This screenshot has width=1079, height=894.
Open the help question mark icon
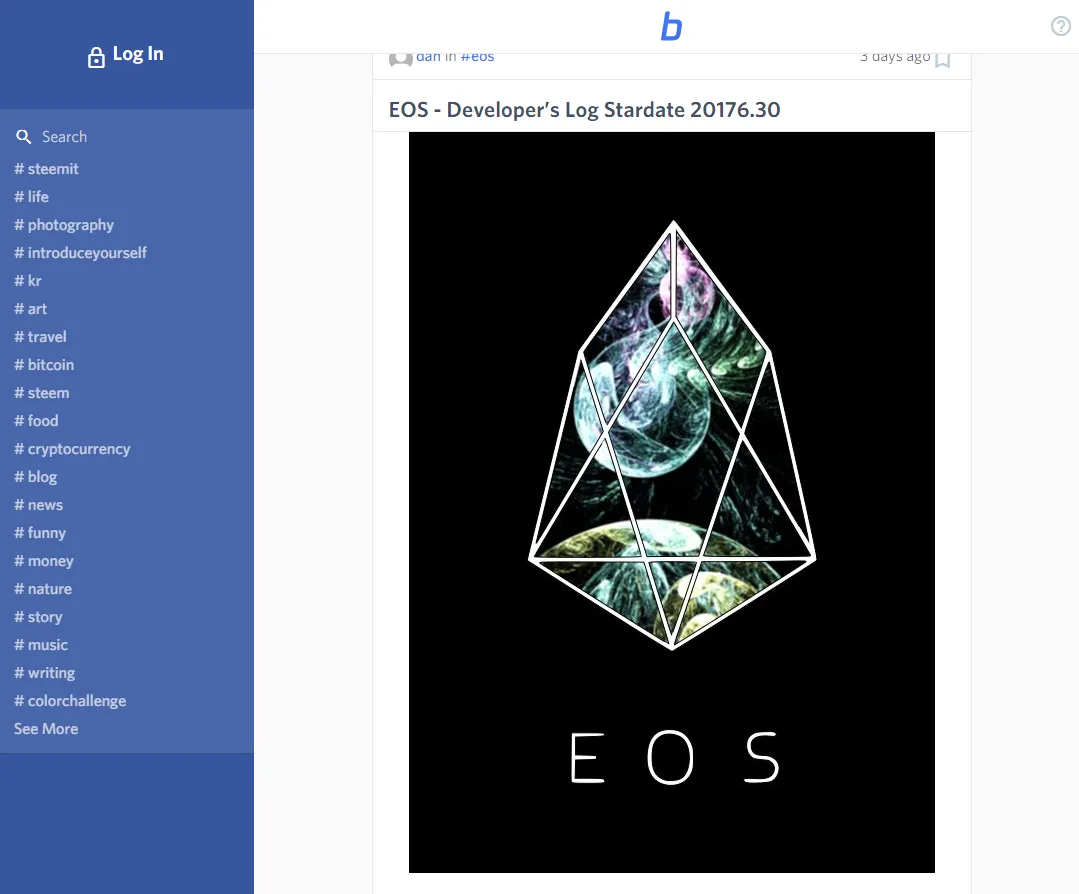1060,26
